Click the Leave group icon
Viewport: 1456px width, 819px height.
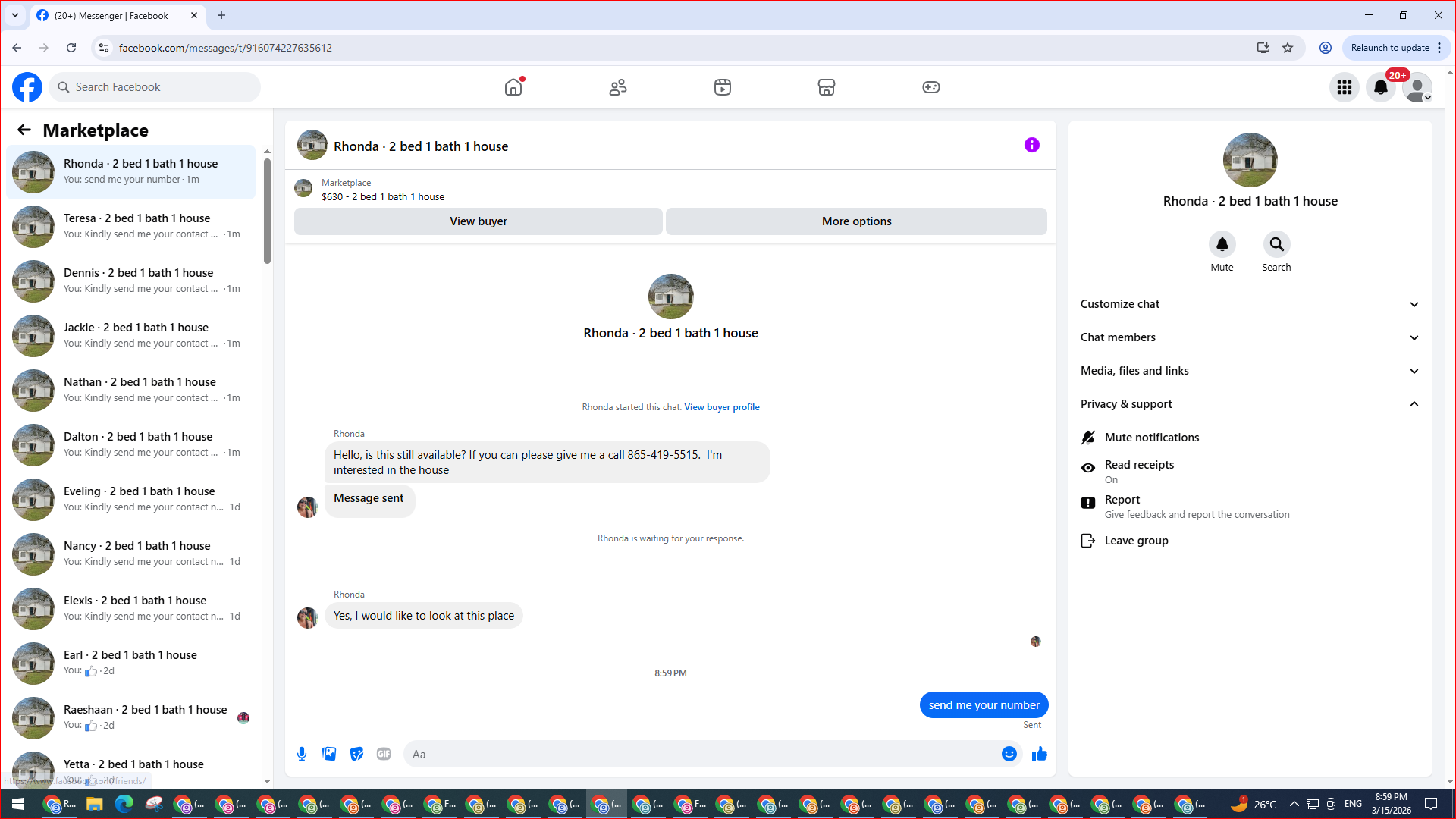(x=1088, y=541)
